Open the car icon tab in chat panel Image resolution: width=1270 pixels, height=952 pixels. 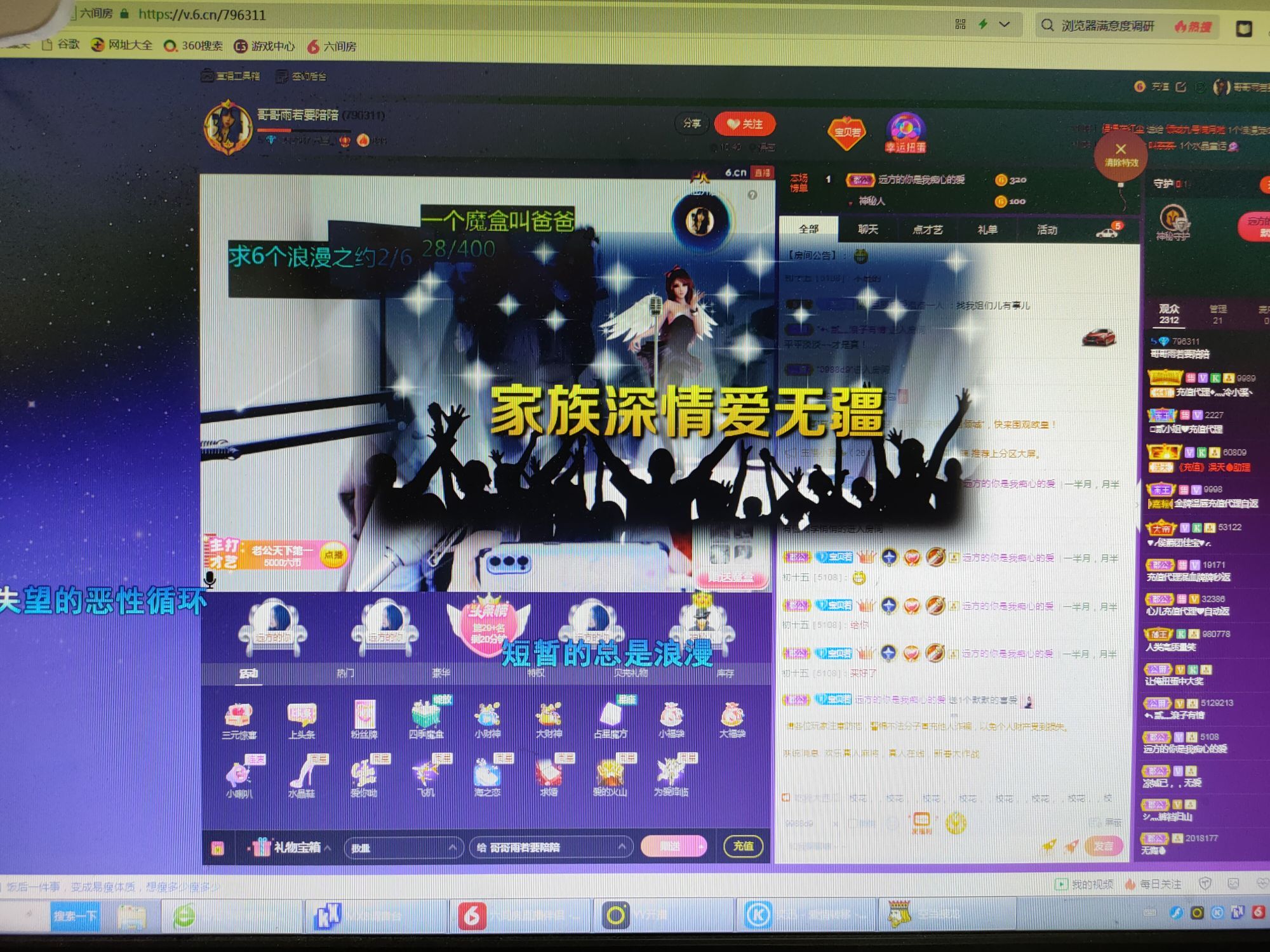(x=1108, y=230)
